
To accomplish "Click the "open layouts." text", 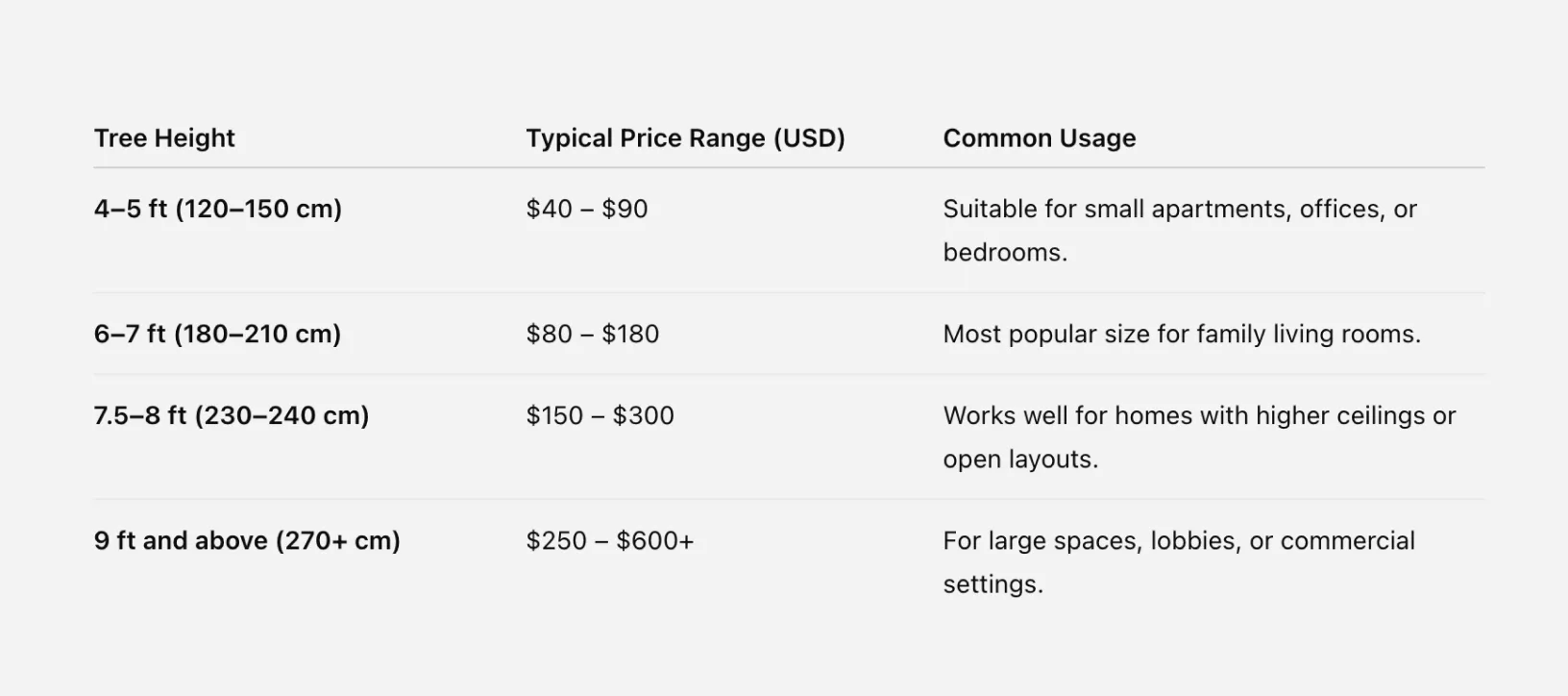I will [1020, 460].
